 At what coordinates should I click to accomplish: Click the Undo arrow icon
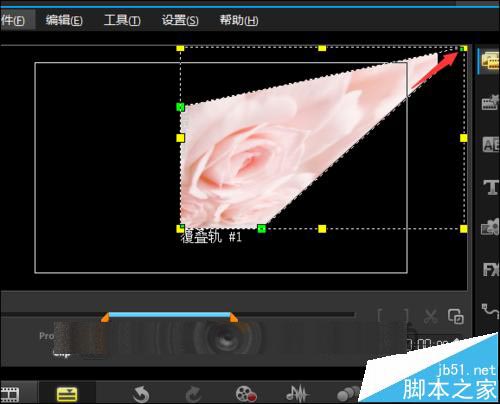(141, 394)
